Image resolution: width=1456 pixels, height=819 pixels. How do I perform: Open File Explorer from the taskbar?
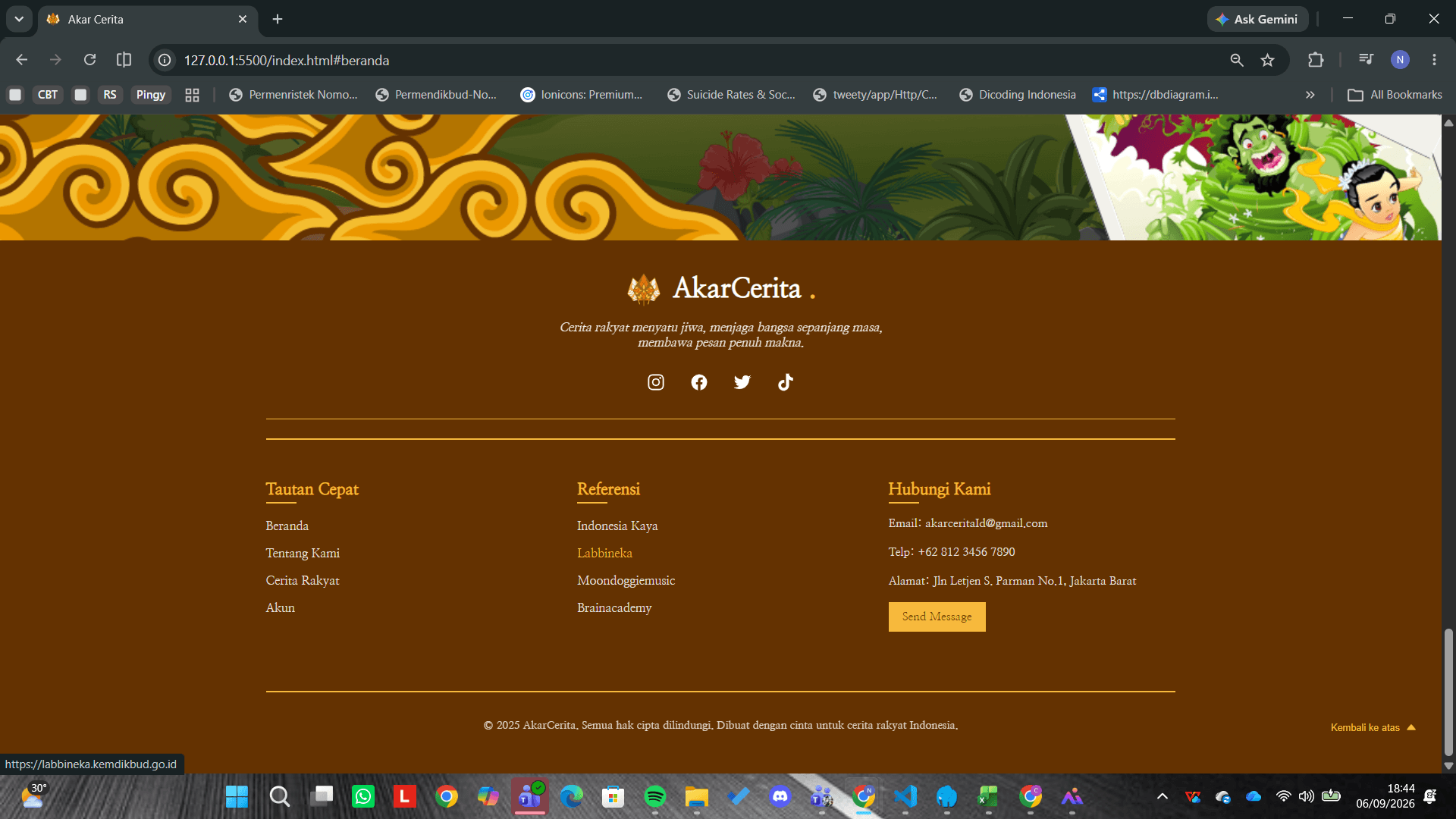click(697, 796)
